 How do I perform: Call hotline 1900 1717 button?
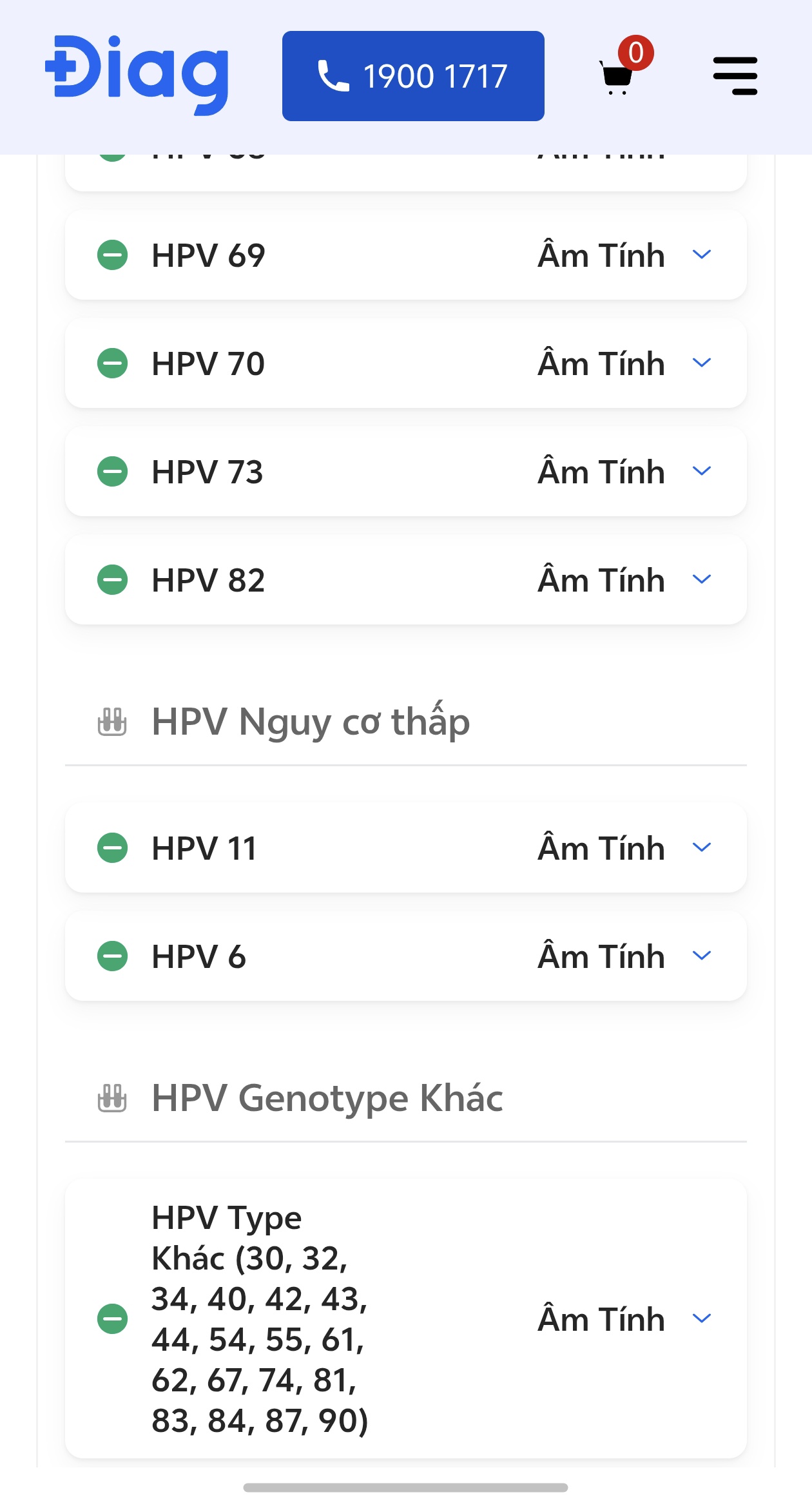[413, 76]
